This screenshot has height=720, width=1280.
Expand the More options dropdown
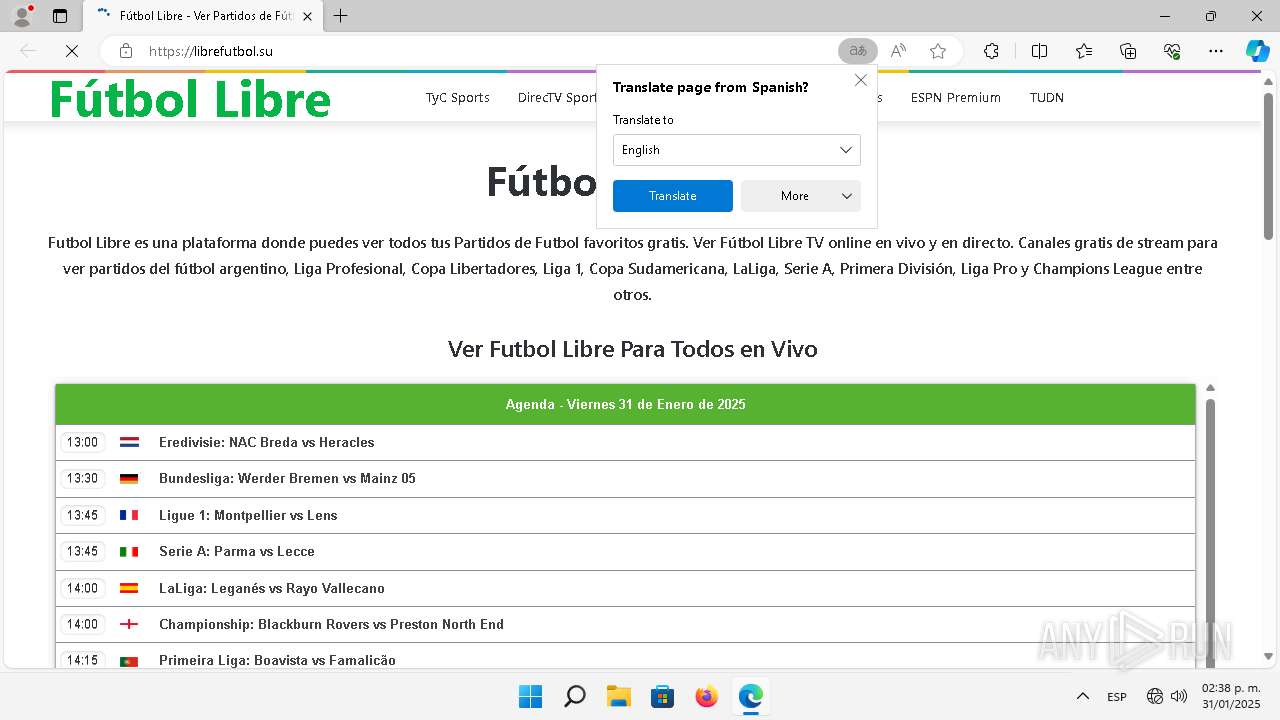click(x=801, y=196)
